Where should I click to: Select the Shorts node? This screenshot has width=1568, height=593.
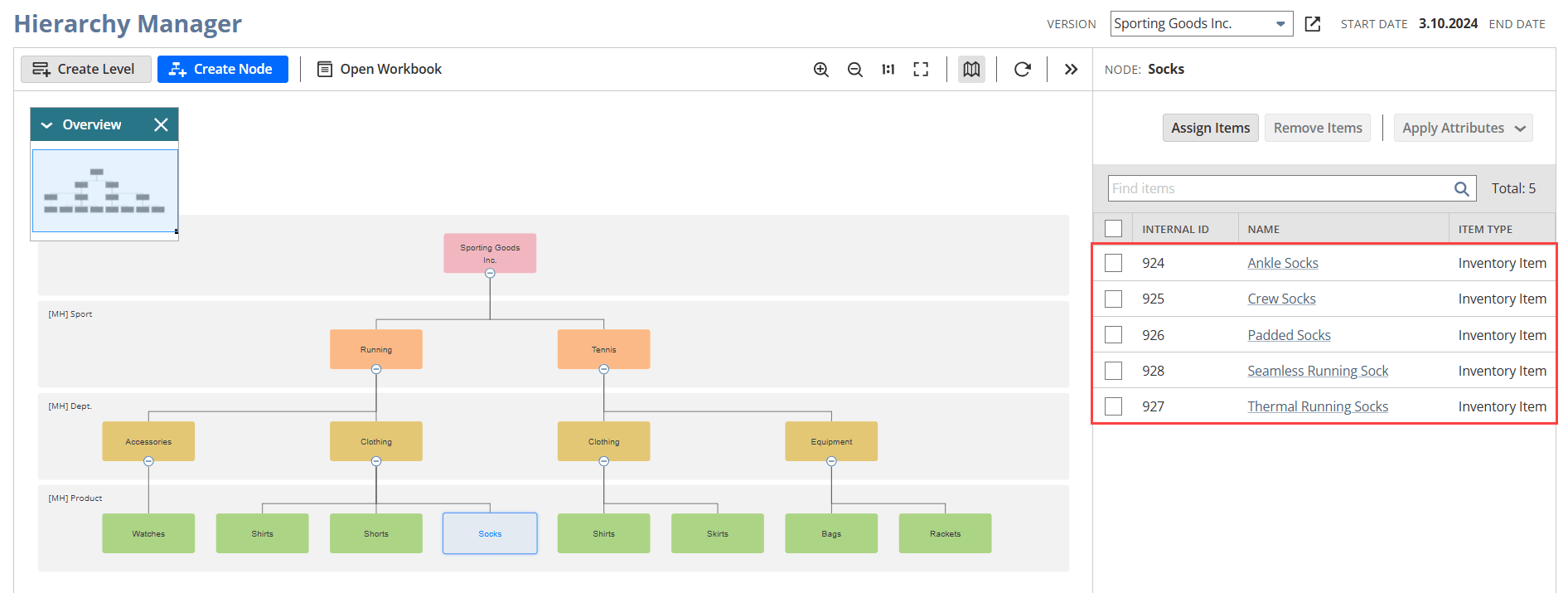coord(376,533)
